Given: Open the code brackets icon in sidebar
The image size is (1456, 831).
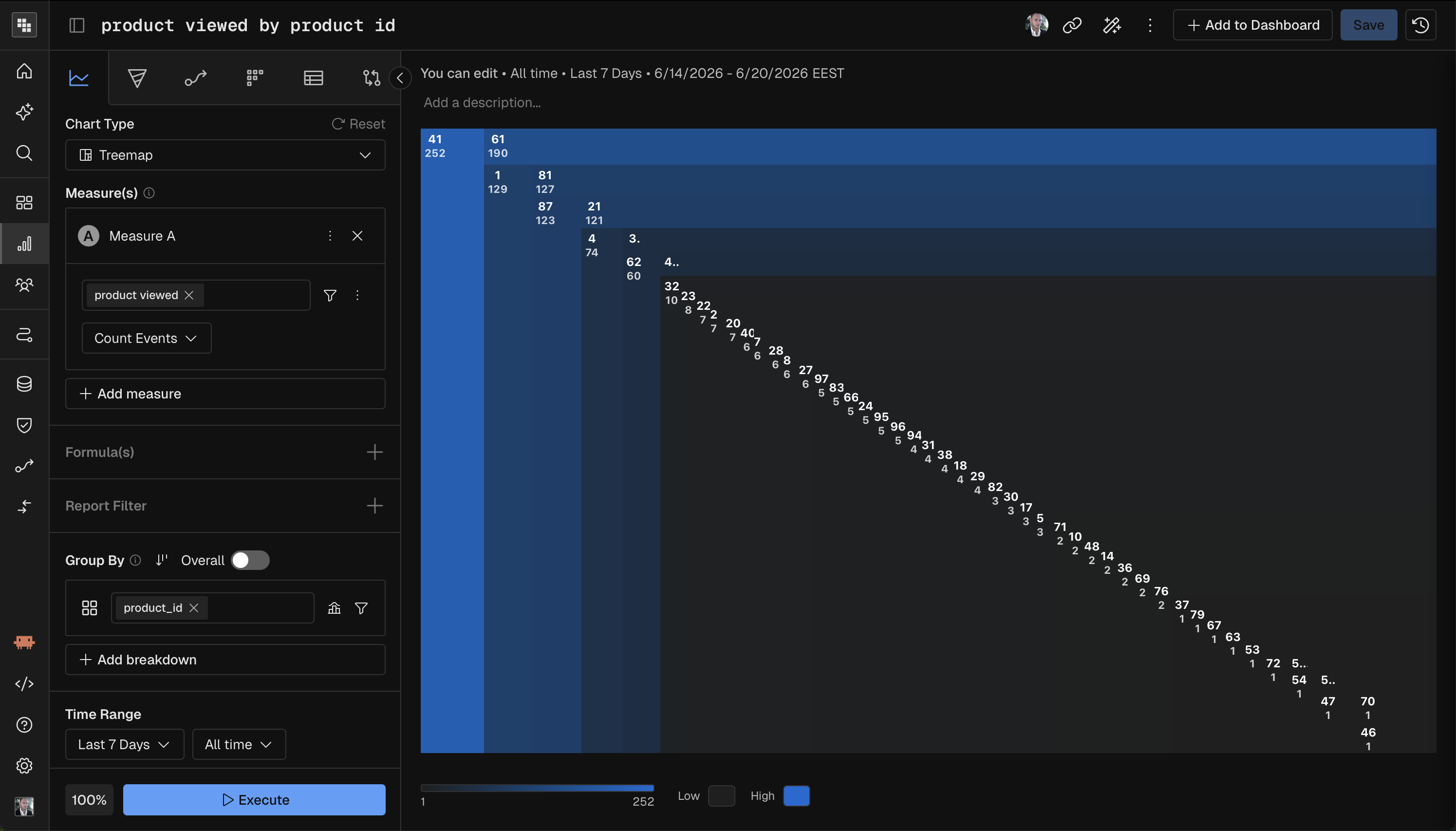Looking at the screenshot, I should (x=24, y=684).
